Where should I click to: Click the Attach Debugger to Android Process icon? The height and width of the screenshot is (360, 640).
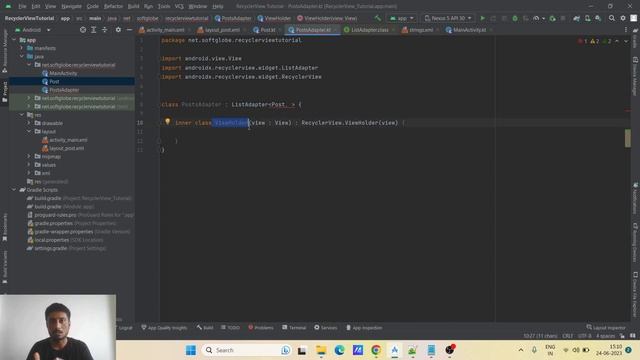click(552, 18)
